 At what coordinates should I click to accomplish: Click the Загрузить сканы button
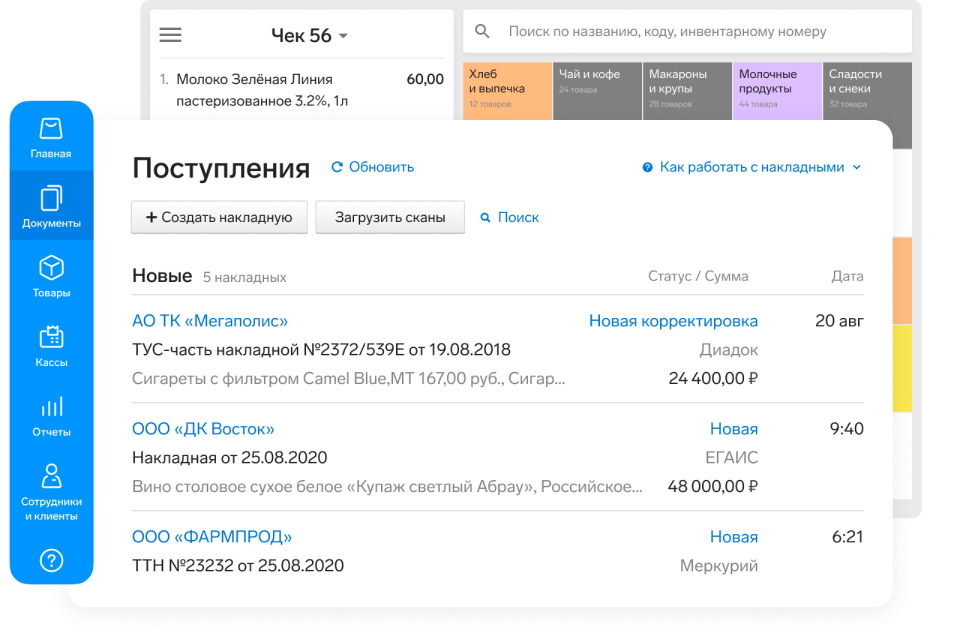coord(390,217)
